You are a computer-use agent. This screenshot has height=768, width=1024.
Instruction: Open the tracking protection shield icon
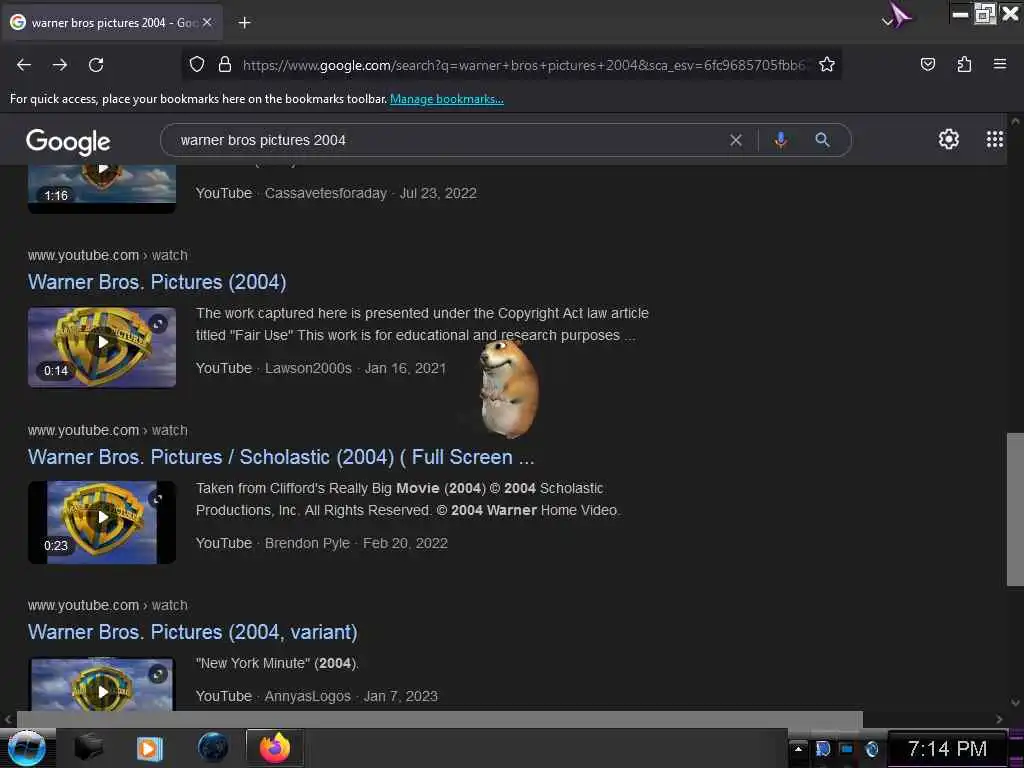click(x=197, y=65)
